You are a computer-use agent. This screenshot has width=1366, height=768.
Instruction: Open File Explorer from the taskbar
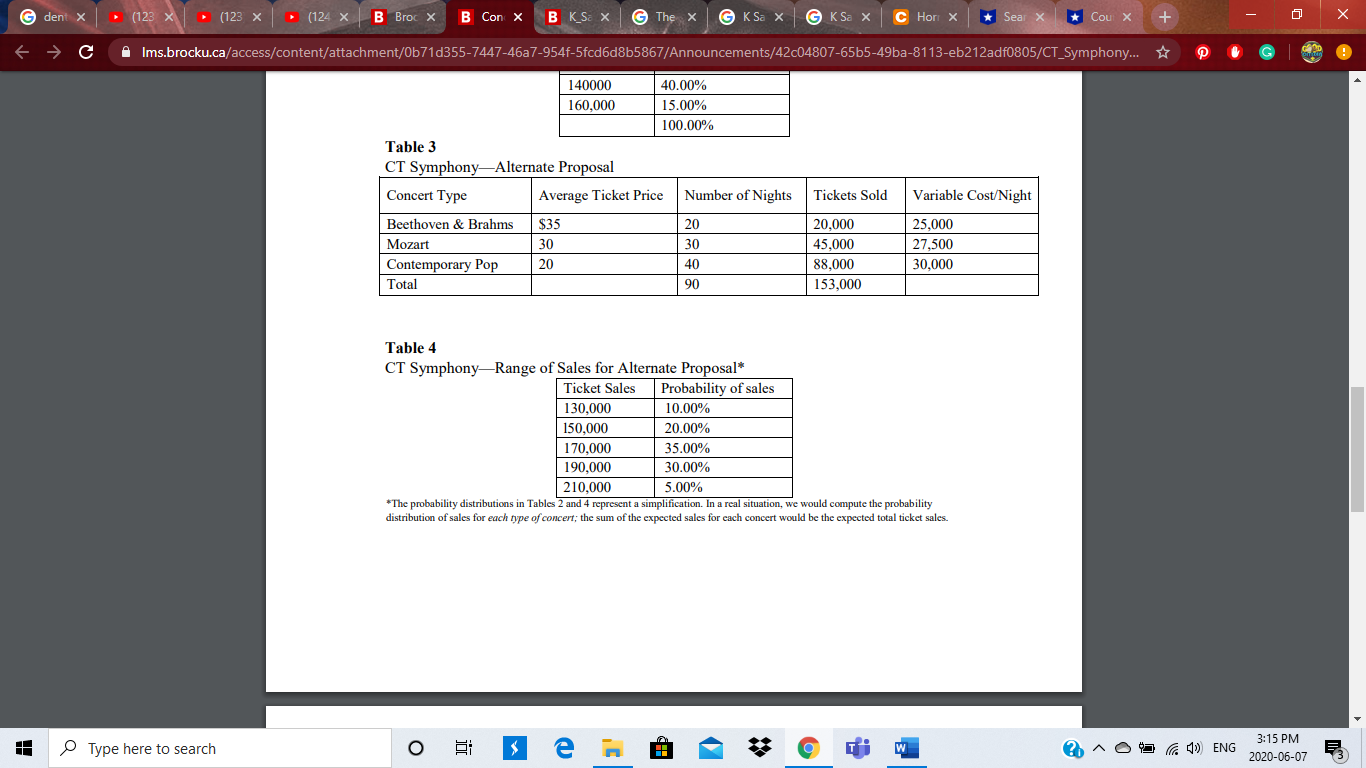[x=612, y=748]
